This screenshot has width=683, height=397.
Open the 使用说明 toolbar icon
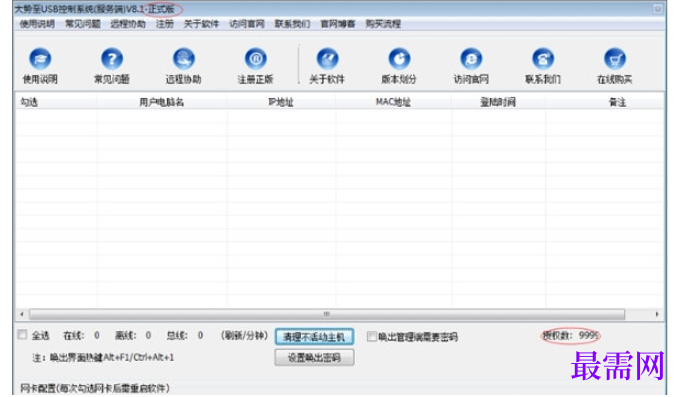click(40, 59)
